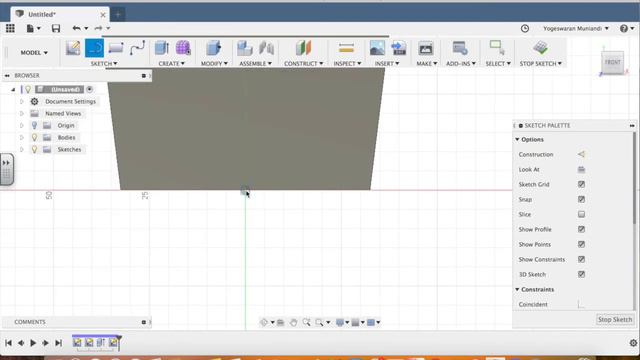Toggle the Show Points checkbox
The height and width of the screenshot is (360, 640).
(581, 244)
